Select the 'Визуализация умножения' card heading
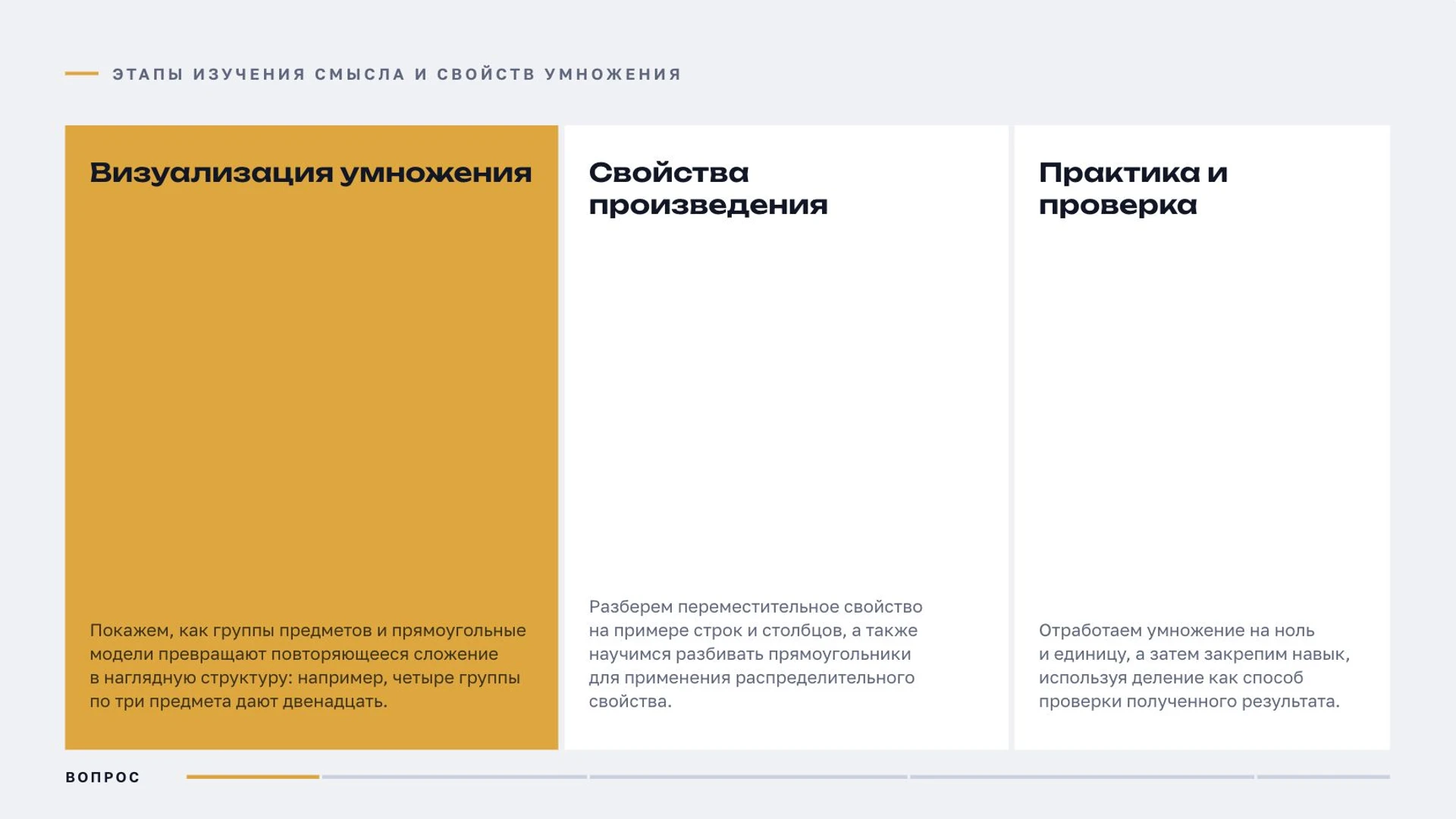The image size is (1456, 819). coord(311,174)
